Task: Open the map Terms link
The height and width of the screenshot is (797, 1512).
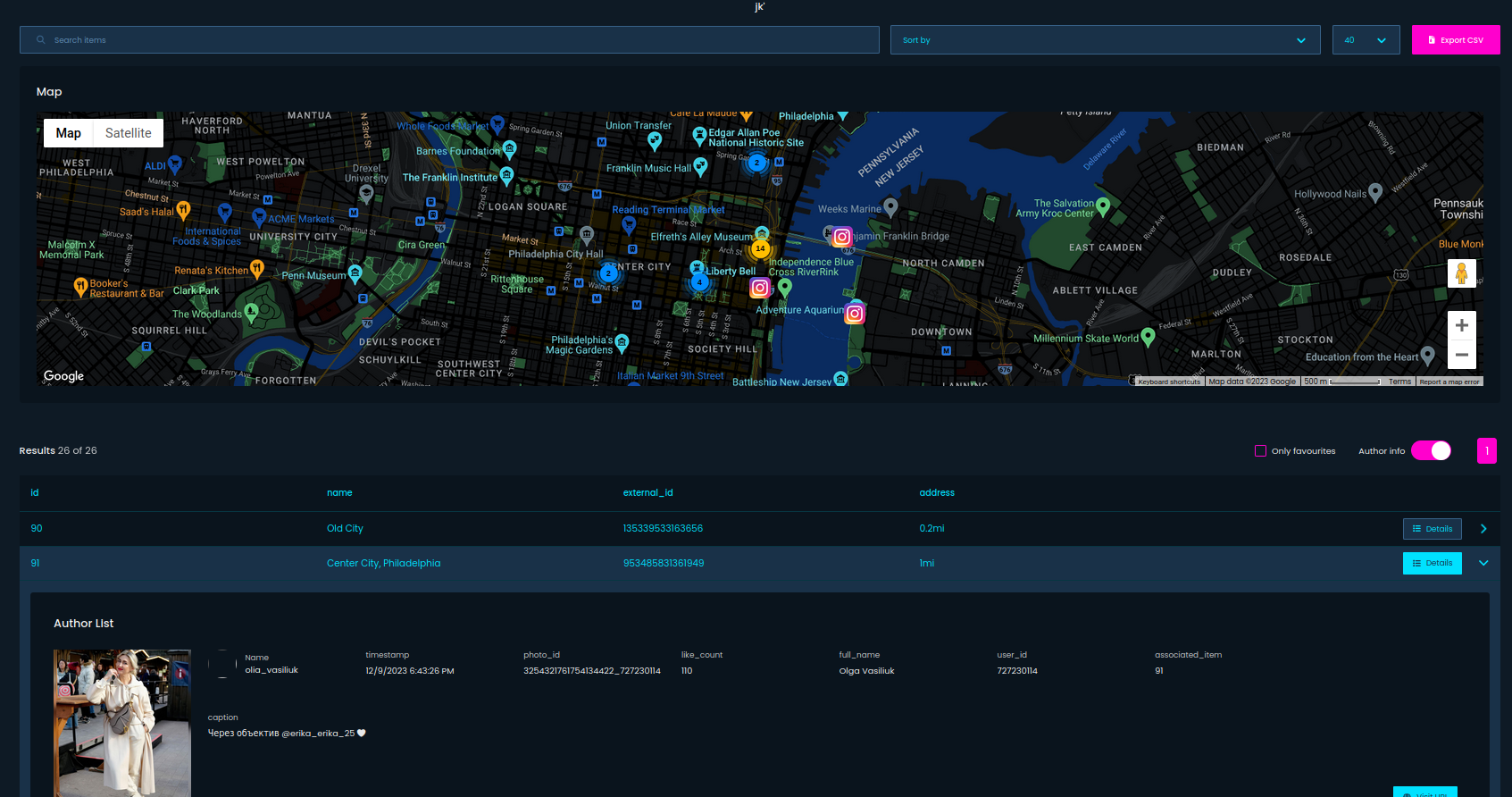Action: click(x=1399, y=382)
